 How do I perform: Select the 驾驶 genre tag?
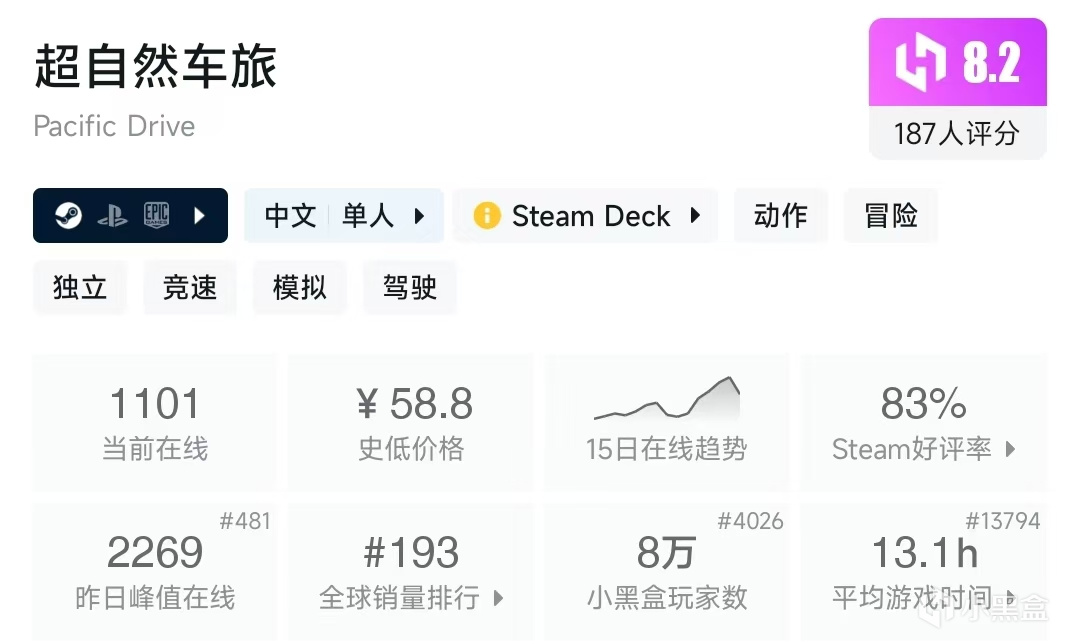tap(410, 287)
